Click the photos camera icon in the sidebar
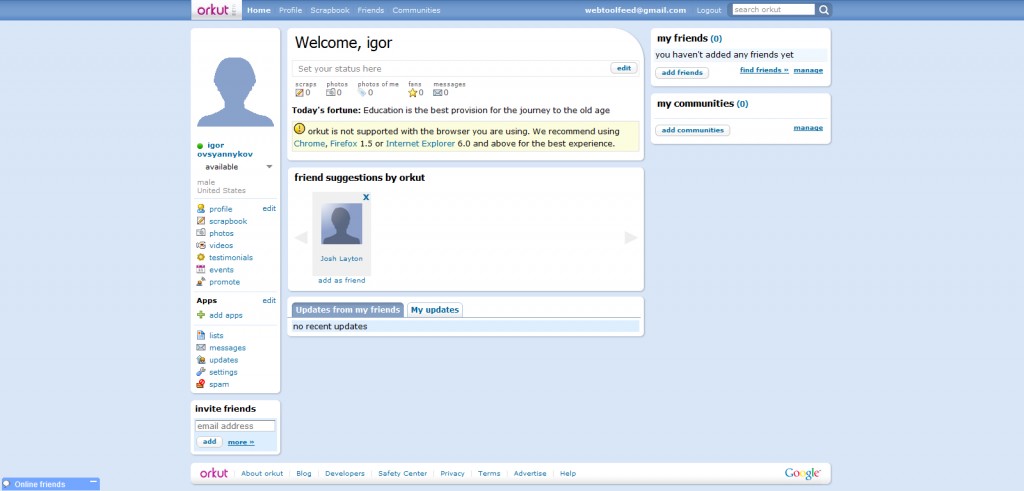Viewport: 1024px width, 491px height. 200,233
